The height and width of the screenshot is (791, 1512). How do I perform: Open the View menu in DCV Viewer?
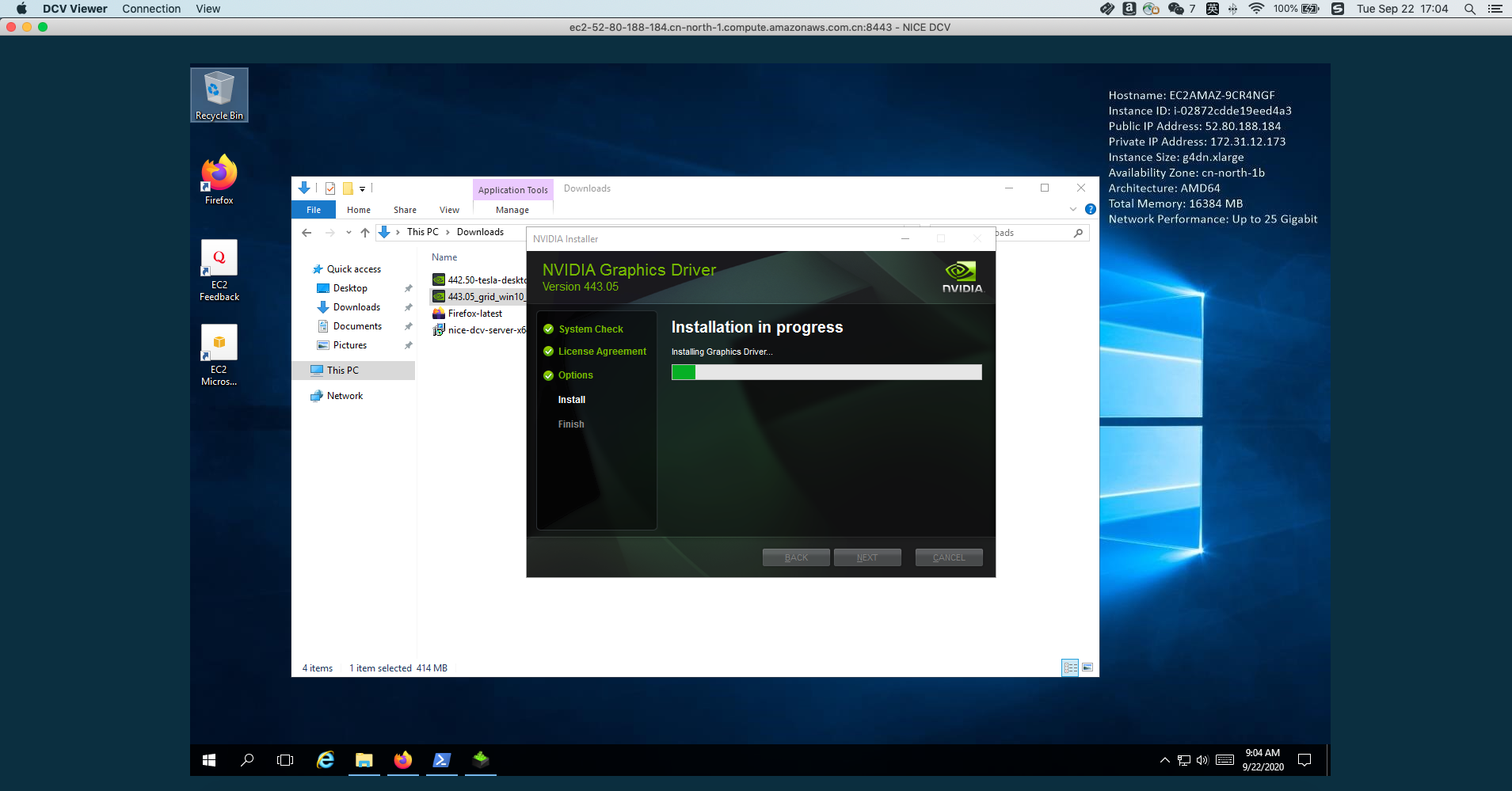[x=208, y=9]
